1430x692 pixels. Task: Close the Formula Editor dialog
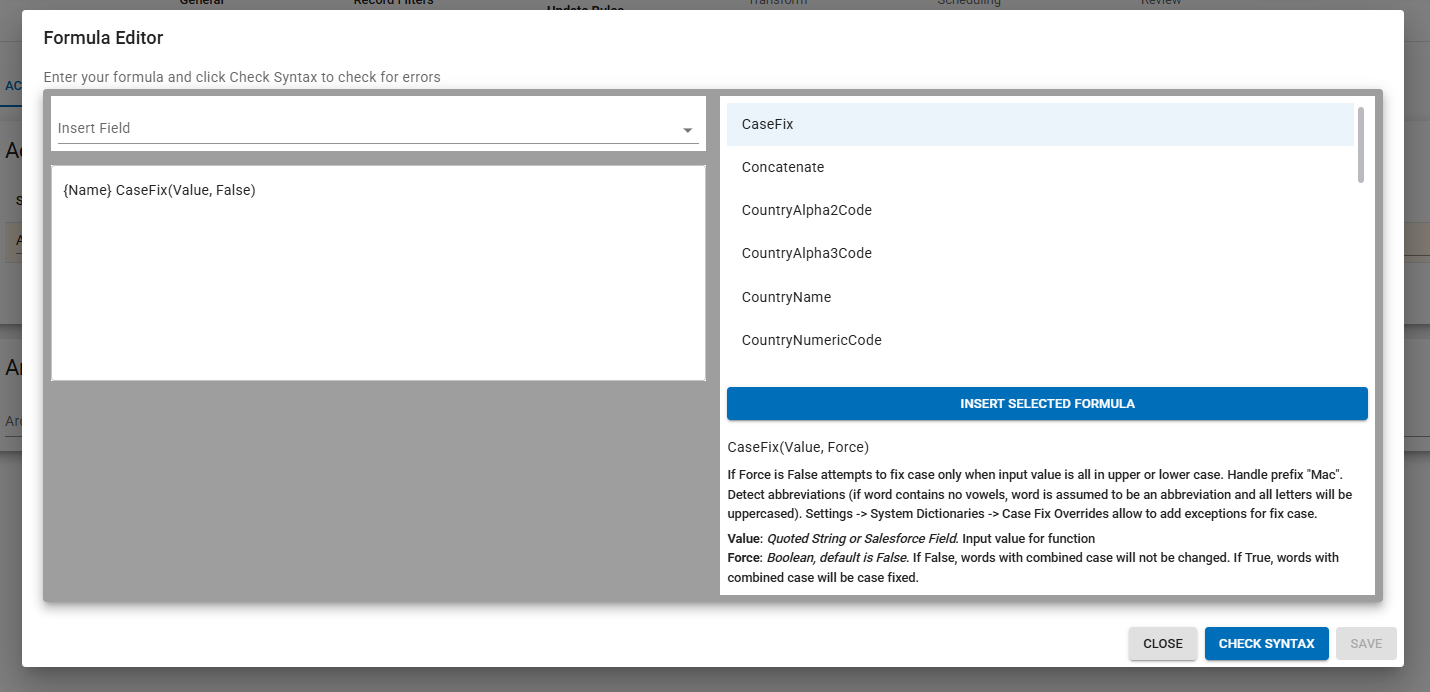[x=1162, y=643]
